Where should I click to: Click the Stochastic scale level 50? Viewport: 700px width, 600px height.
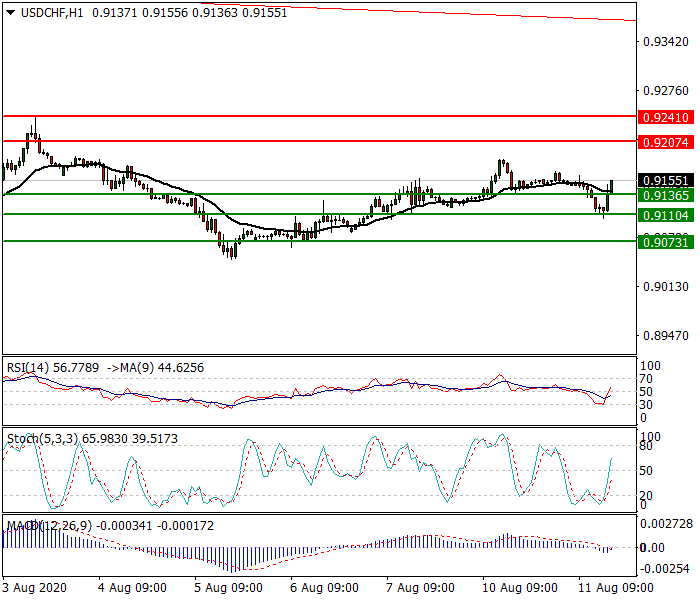tap(646, 471)
